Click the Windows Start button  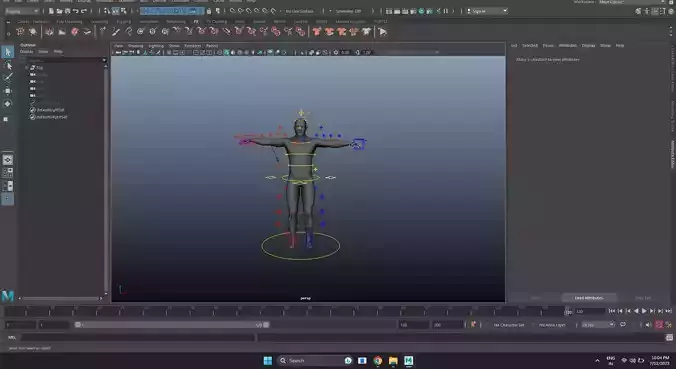tap(268, 360)
